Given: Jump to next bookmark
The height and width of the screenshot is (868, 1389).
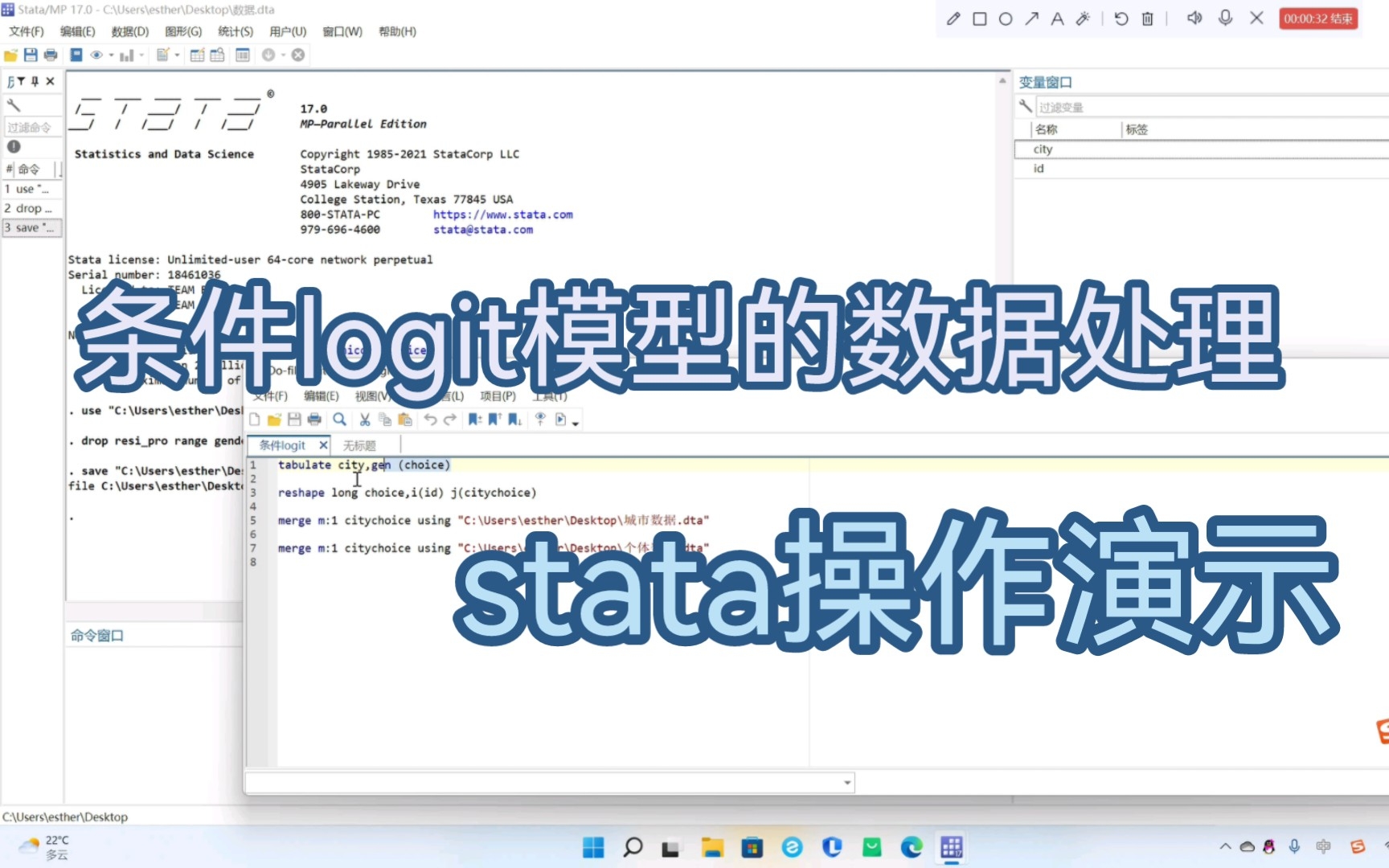Looking at the screenshot, I should pos(514,420).
